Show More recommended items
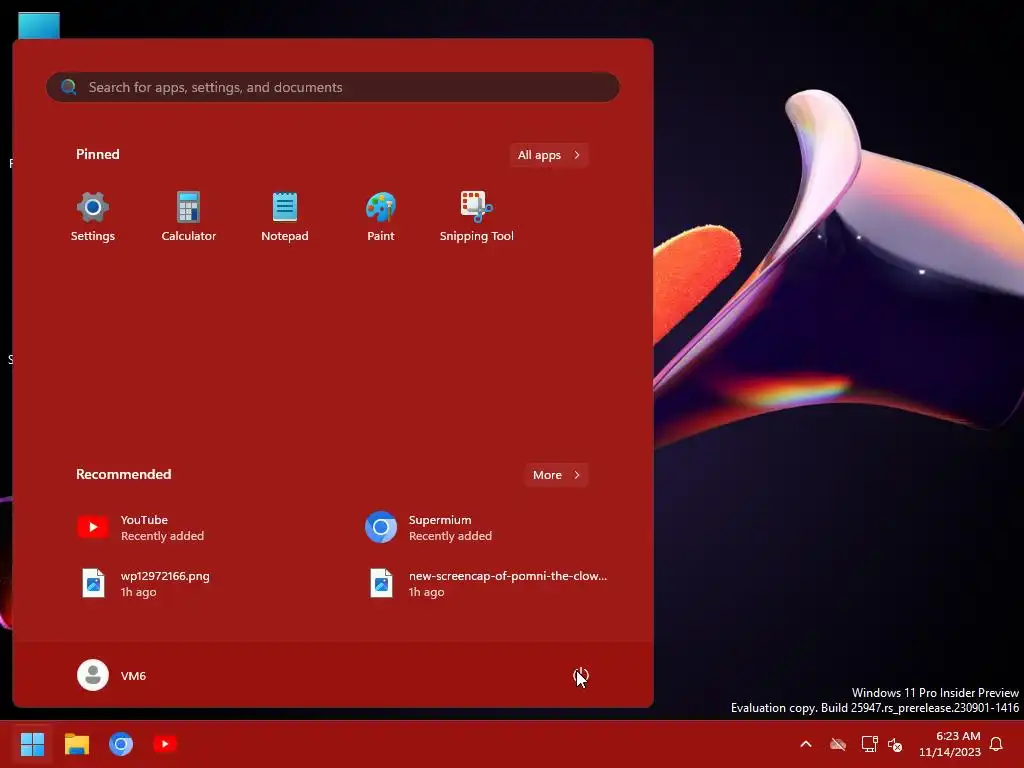1024x768 pixels. click(556, 475)
